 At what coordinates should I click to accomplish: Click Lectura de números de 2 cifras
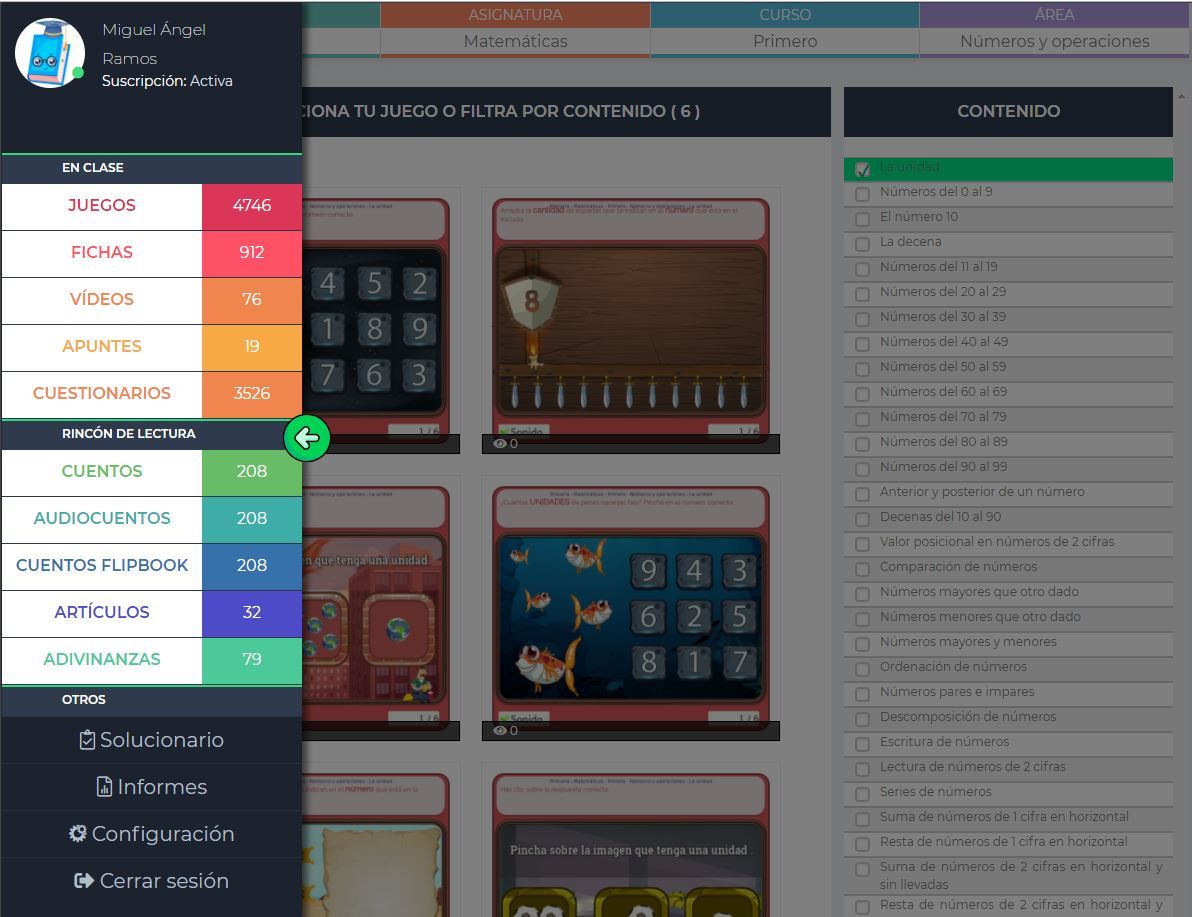tap(972, 766)
